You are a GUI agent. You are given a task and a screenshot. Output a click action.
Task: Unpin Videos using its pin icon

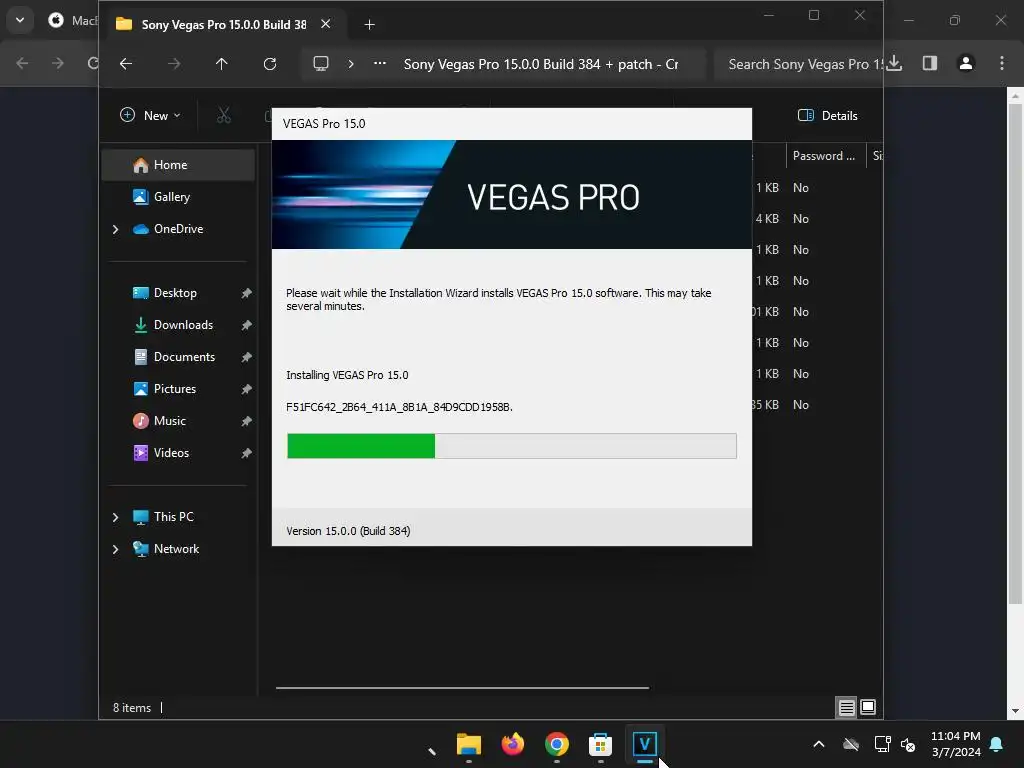click(x=246, y=453)
